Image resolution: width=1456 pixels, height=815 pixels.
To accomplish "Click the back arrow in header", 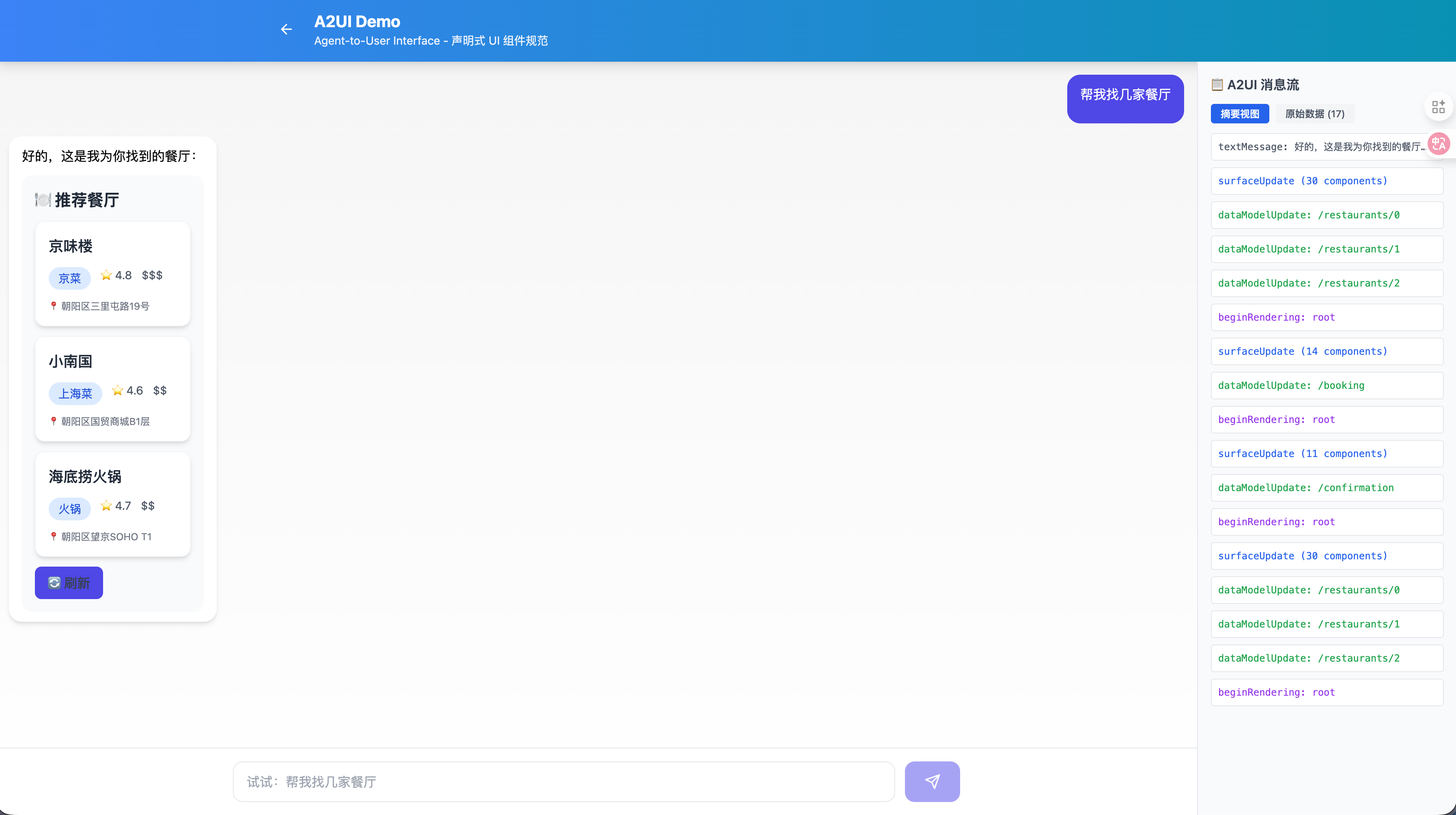I will [286, 29].
